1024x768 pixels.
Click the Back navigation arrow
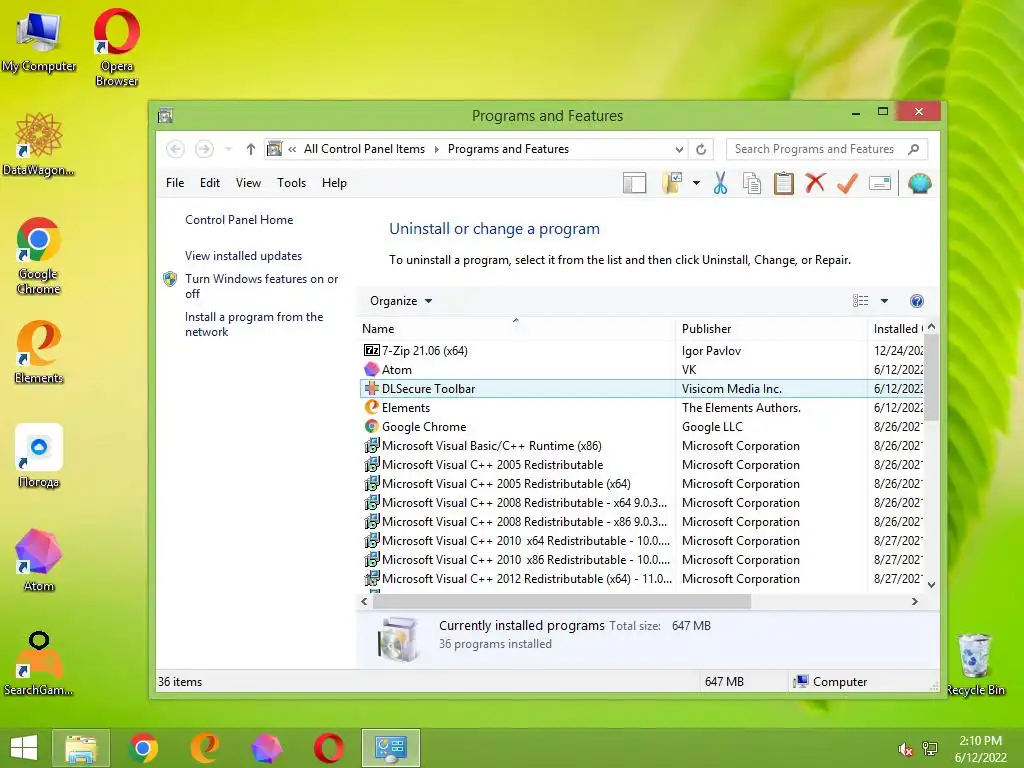click(175, 149)
